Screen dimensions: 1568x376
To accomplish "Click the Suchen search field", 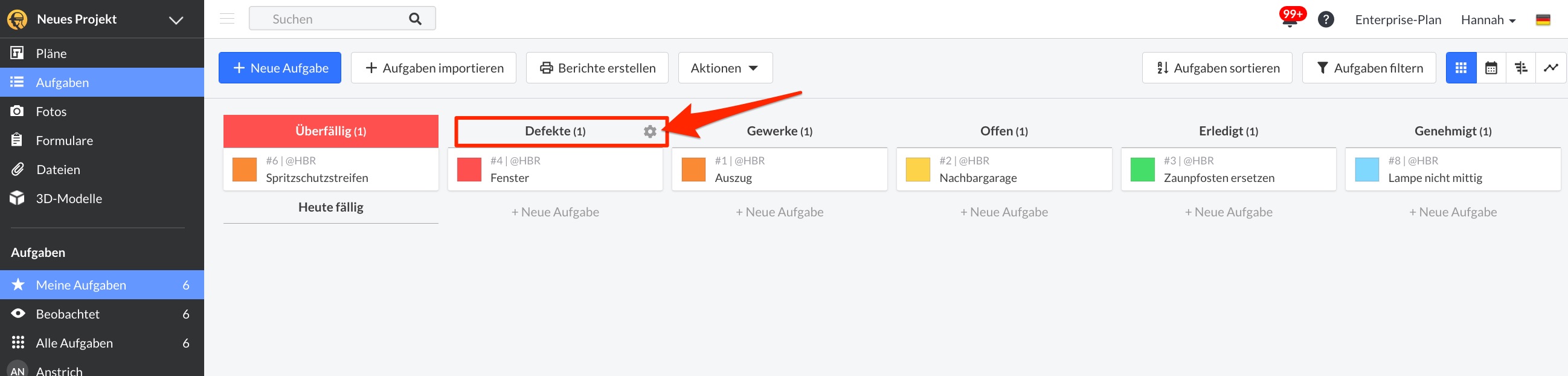I will point(342,19).
